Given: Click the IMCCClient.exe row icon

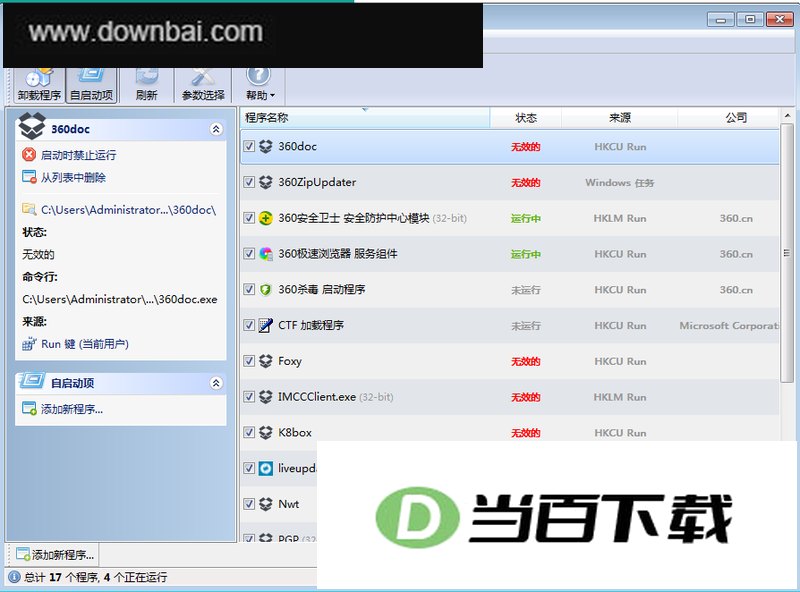Looking at the screenshot, I should (266, 397).
